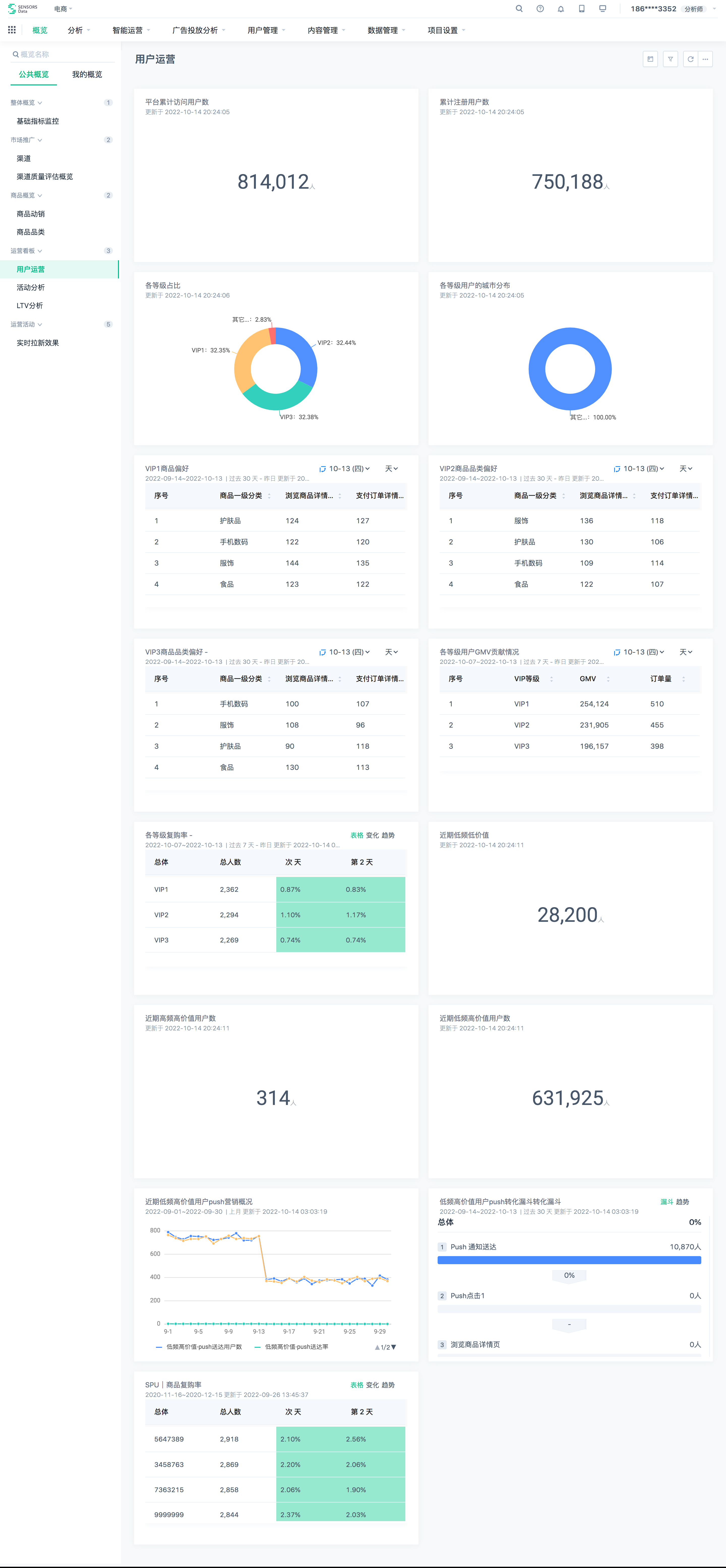Open the search icon in top bar

click(x=519, y=9)
